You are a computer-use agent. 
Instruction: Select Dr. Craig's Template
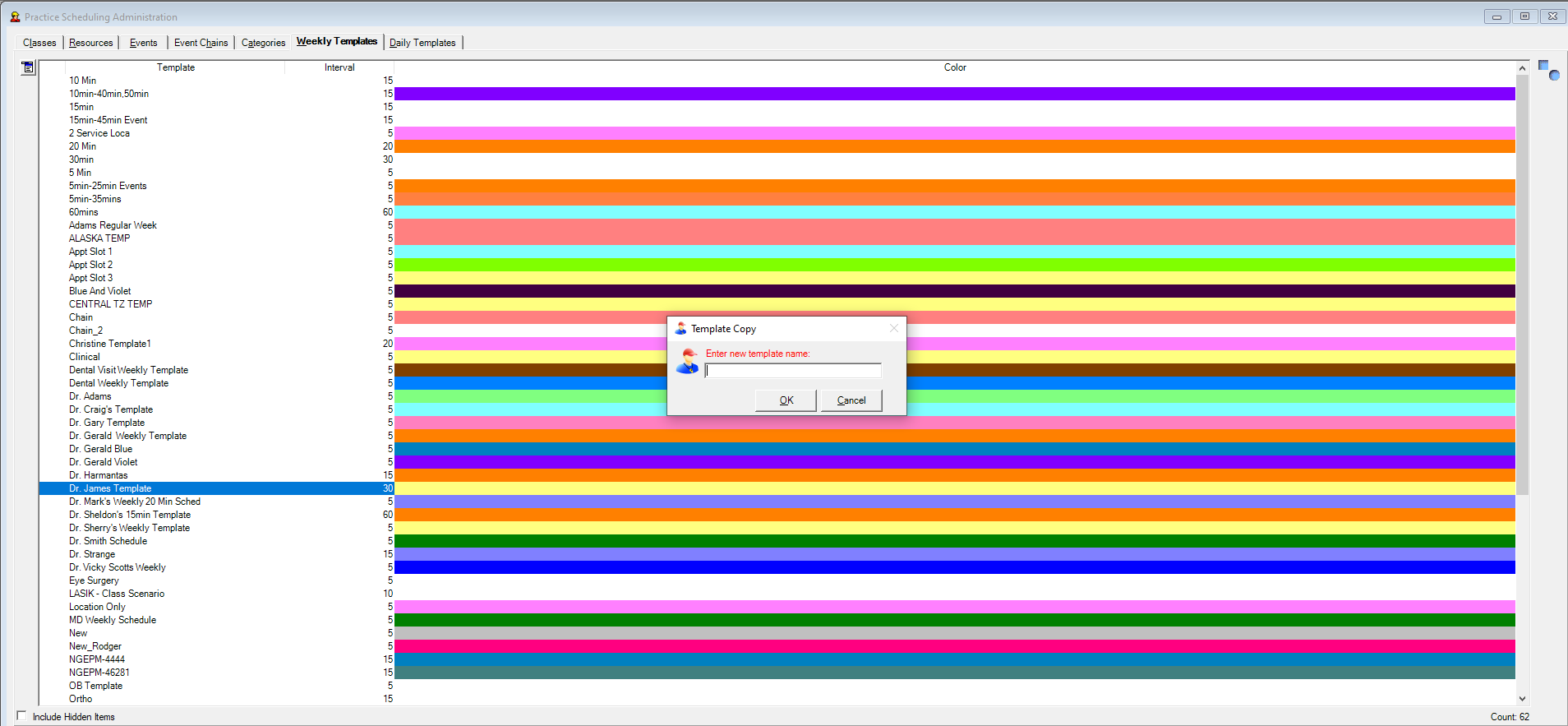(x=111, y=409)
